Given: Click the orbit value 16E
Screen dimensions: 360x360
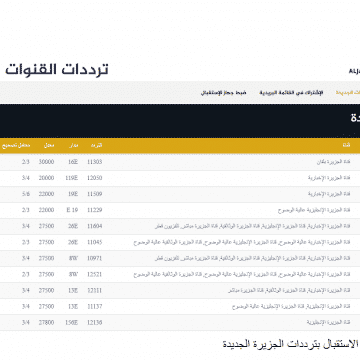Looking at the screenshot, I should [73, 162].
